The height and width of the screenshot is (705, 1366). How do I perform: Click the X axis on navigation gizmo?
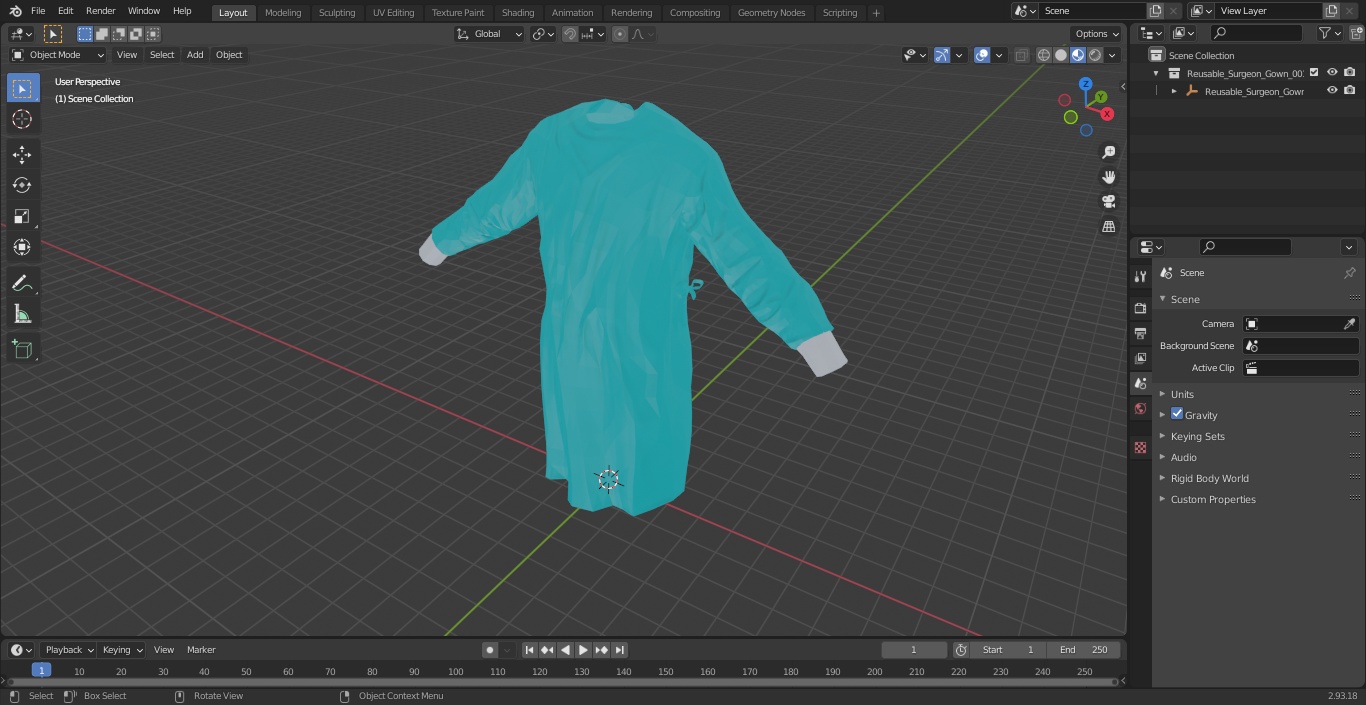click(1107, 114)
